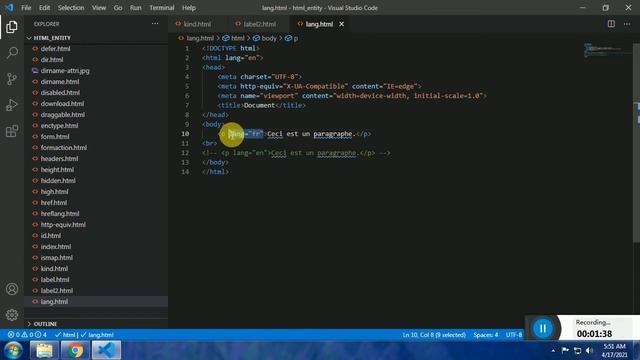The image size is (640, 360).
Task: Open the Terminal menu
Action: click(x=162, y=8)
